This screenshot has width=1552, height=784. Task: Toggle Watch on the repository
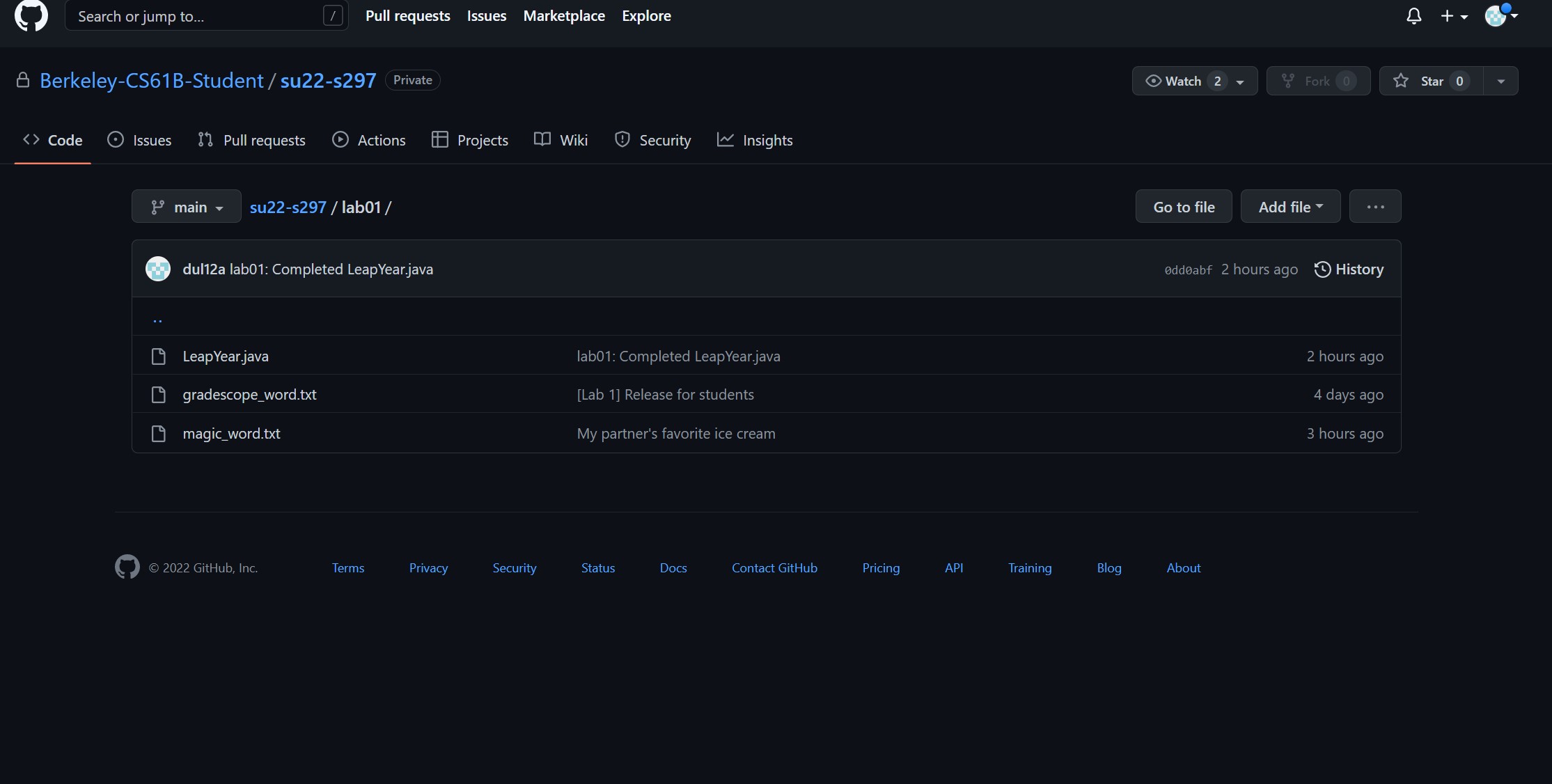[1184, 81]
